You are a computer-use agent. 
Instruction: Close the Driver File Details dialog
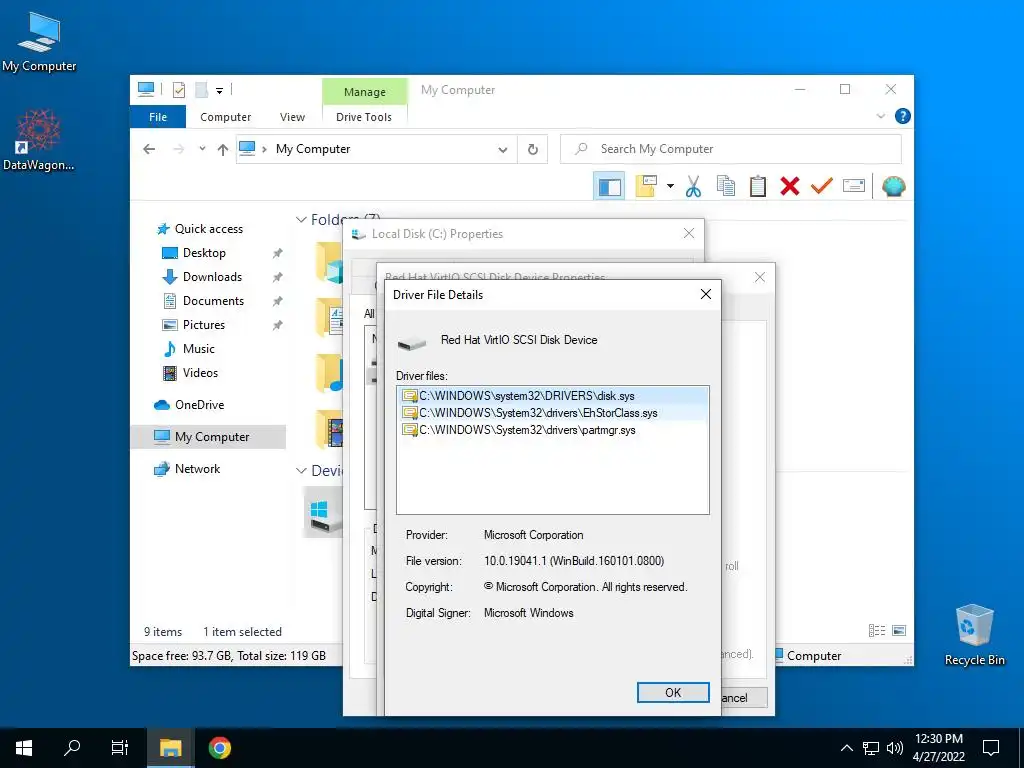pyautogui.click(x=706, y=295)
